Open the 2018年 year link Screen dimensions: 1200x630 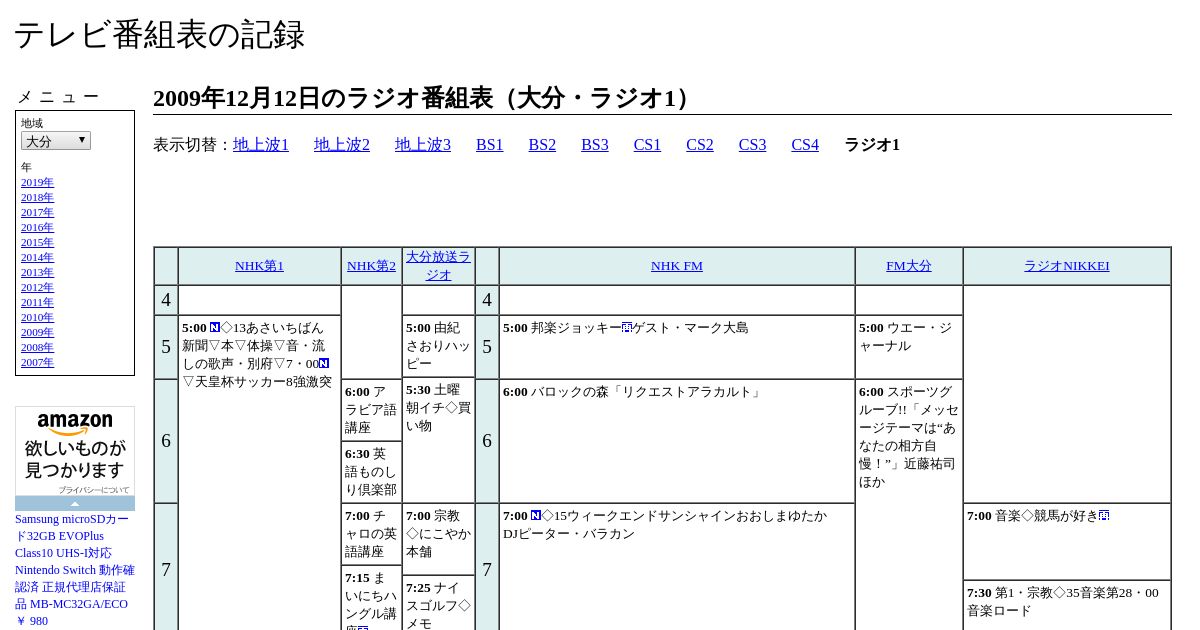tap(37, 198)
